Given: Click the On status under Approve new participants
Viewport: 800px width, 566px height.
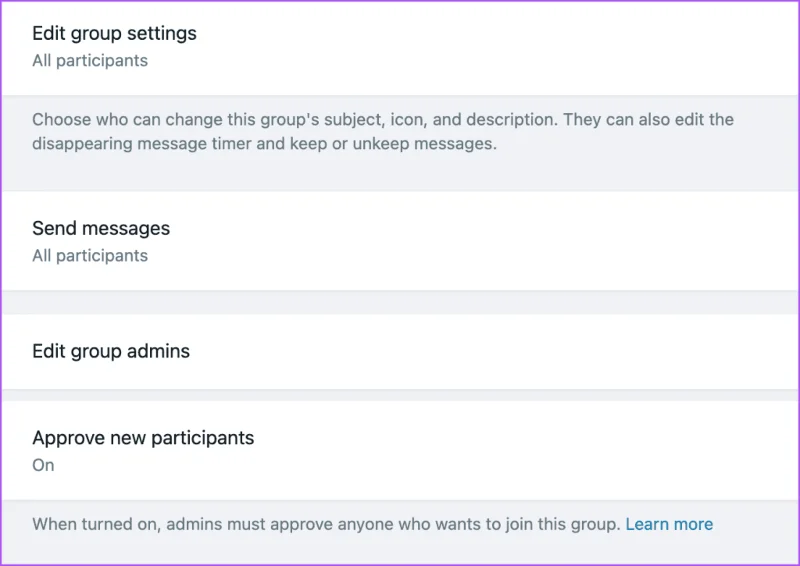Looking at the screenshot, I should click(43, 465).
